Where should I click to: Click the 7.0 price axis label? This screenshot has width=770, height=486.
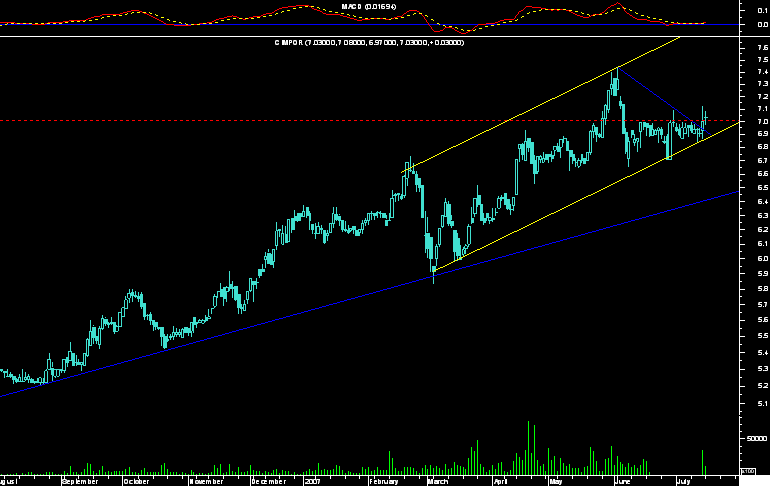click(763, 122)
